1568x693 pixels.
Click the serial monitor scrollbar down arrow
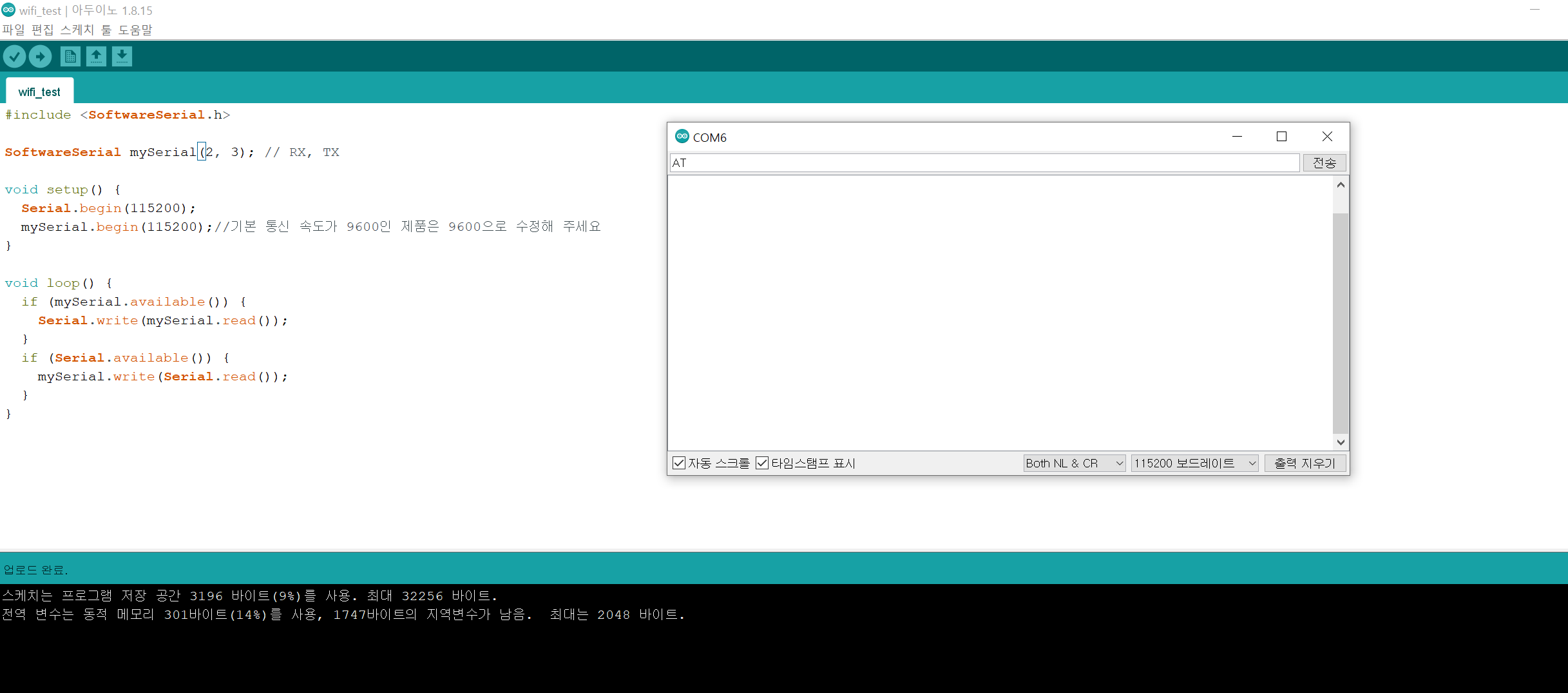1341,442
